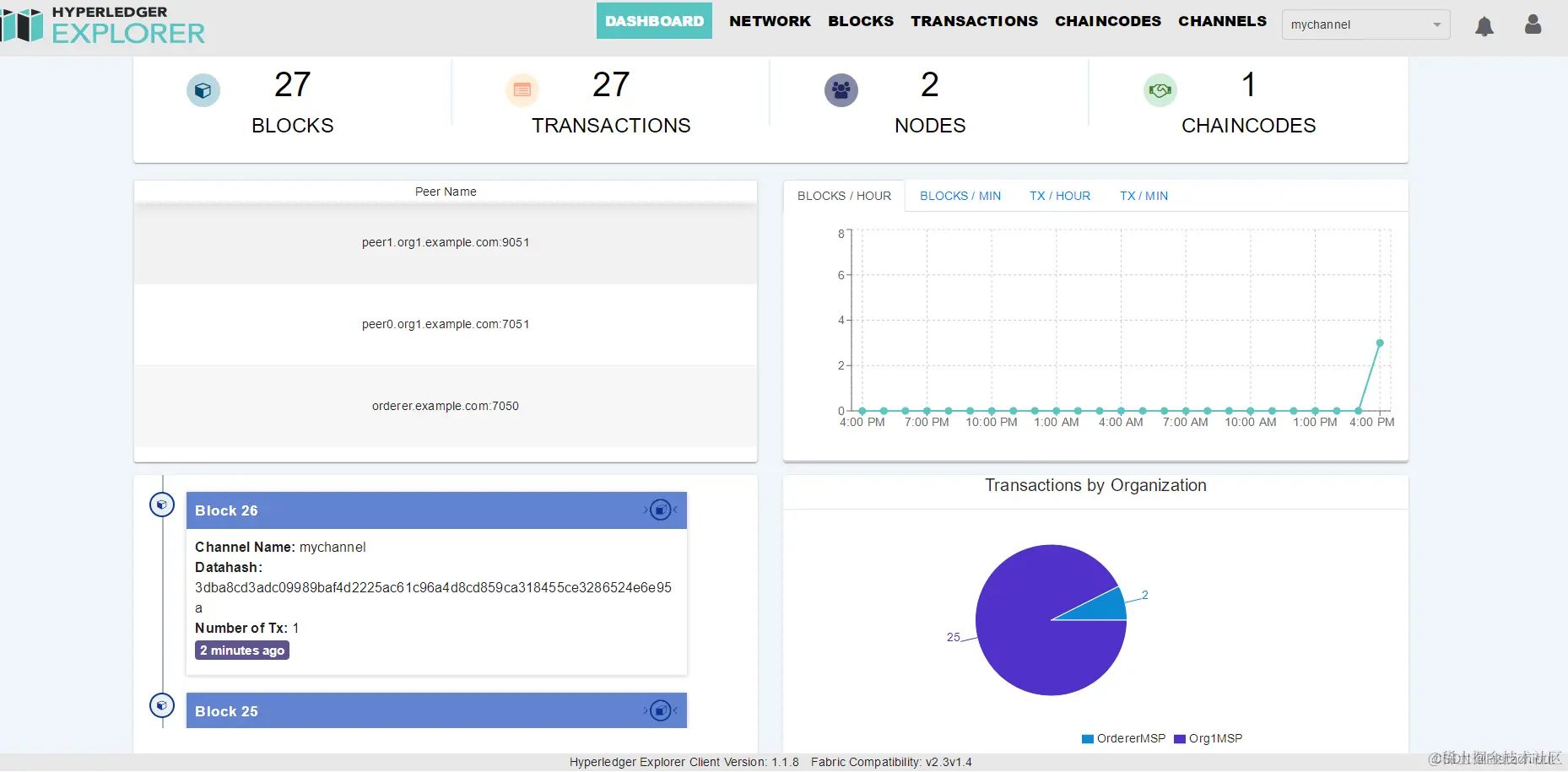The height and width of the screenshot is (772, 1568).
Task: Click the block cube icon beside Block 25
Action: tap(161, 705)
